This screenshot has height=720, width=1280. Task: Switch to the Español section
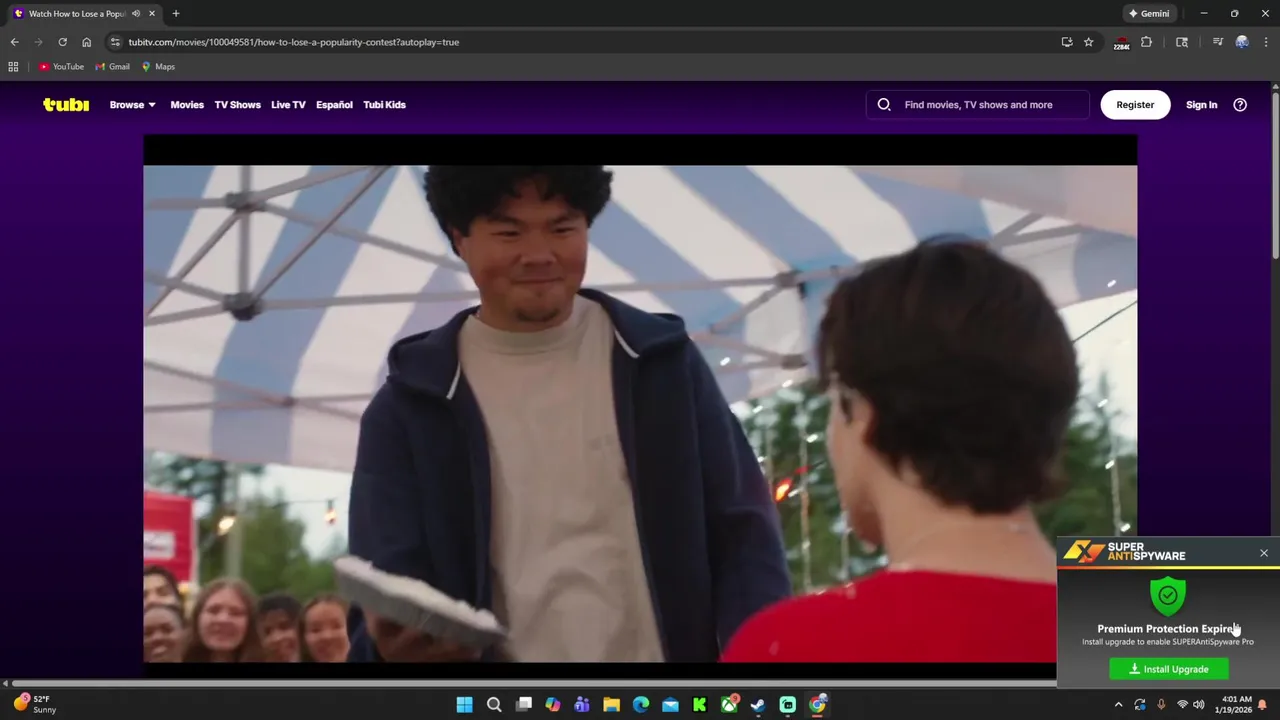334,105
